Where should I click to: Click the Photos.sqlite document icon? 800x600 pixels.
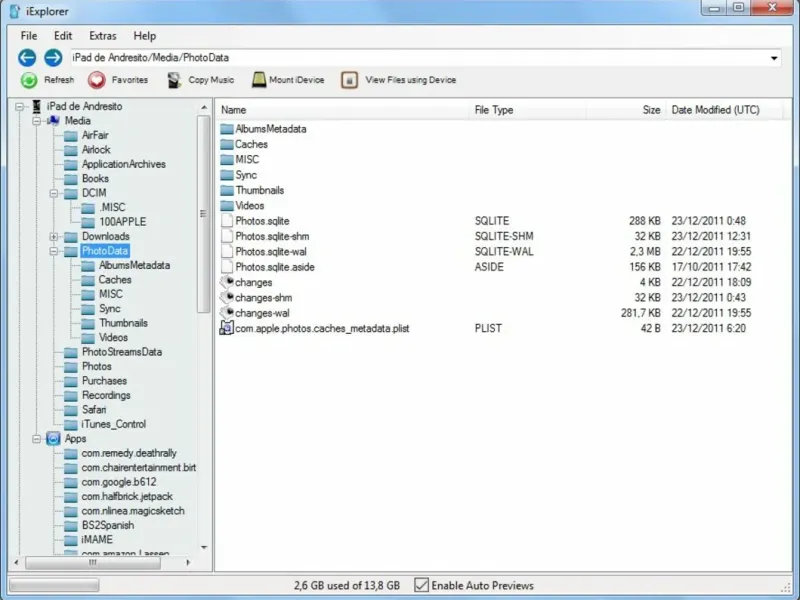click(x=227, y=221)
